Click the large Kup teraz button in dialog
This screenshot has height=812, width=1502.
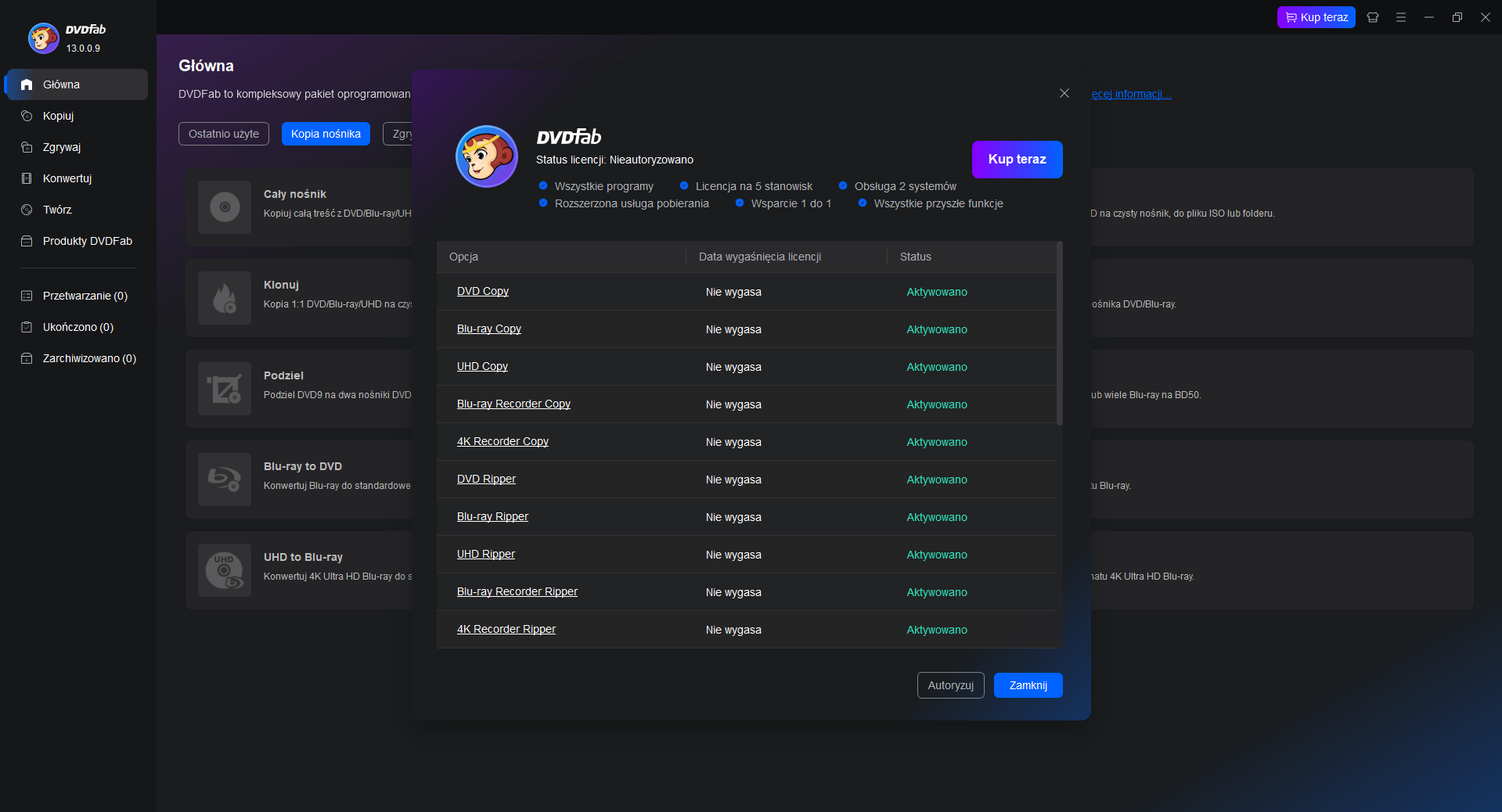coord(1018,160)
